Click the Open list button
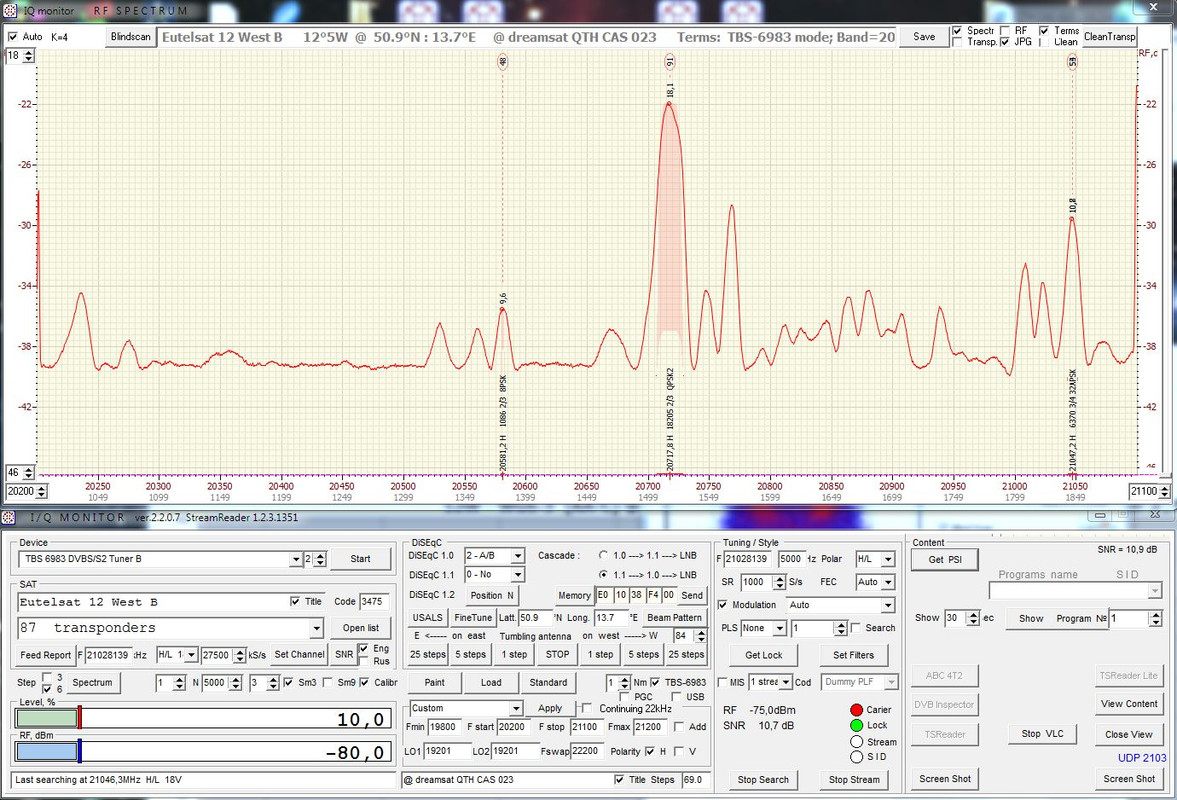 [x=361, y=628]
